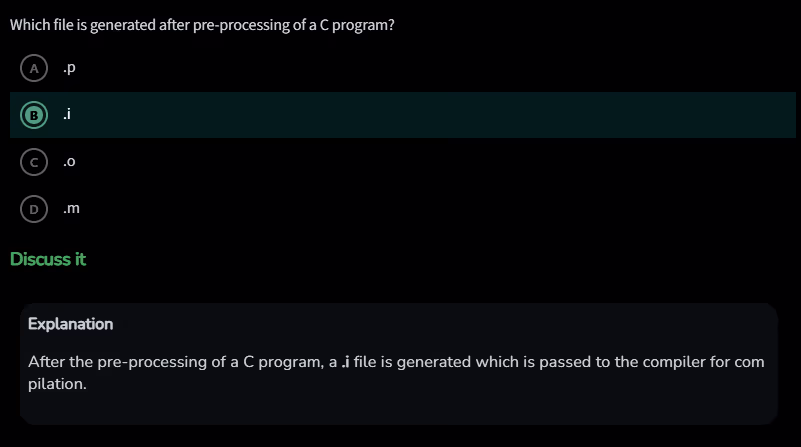Open the "Discuss it" link
This screenshot has height=447, width=801.
click(x=48, y=260)
